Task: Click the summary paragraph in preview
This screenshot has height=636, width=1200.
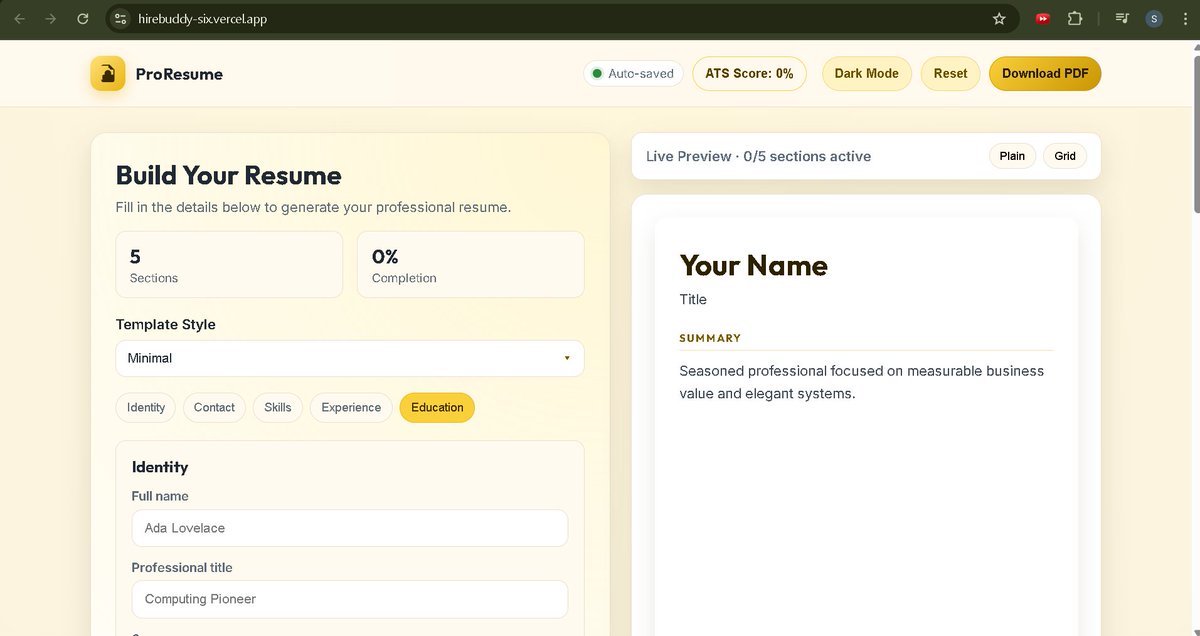Action: [862, 382]
